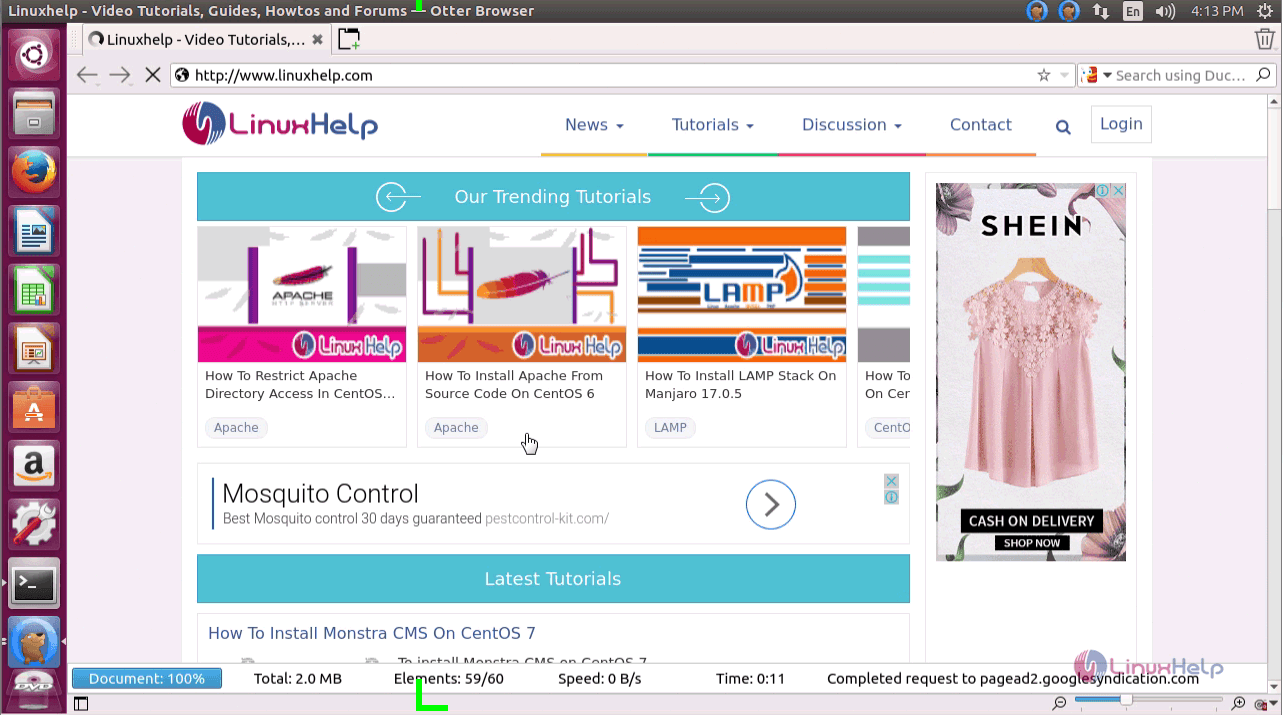Click the search magnifier in search box
This screenshot has height=715, width=1283.
[1263, 75]
